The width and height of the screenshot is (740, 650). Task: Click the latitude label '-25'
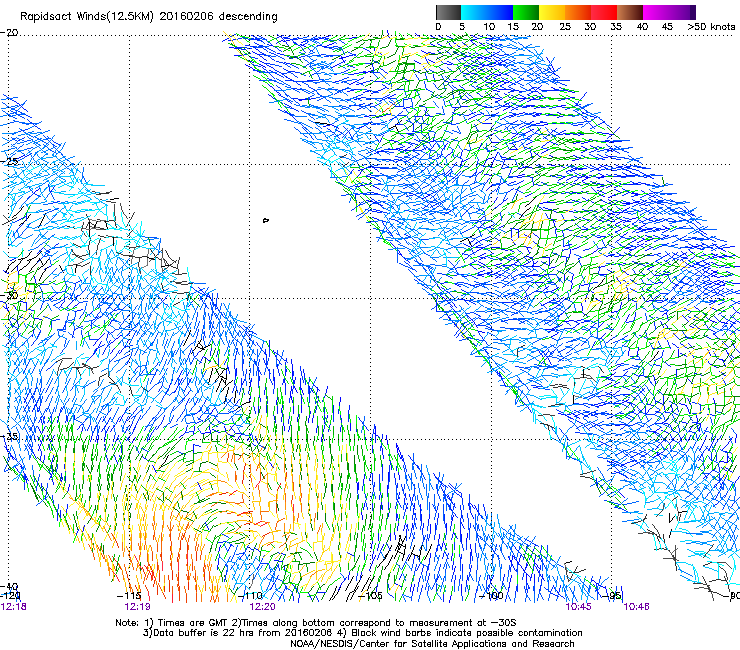(x=9, y=161)
